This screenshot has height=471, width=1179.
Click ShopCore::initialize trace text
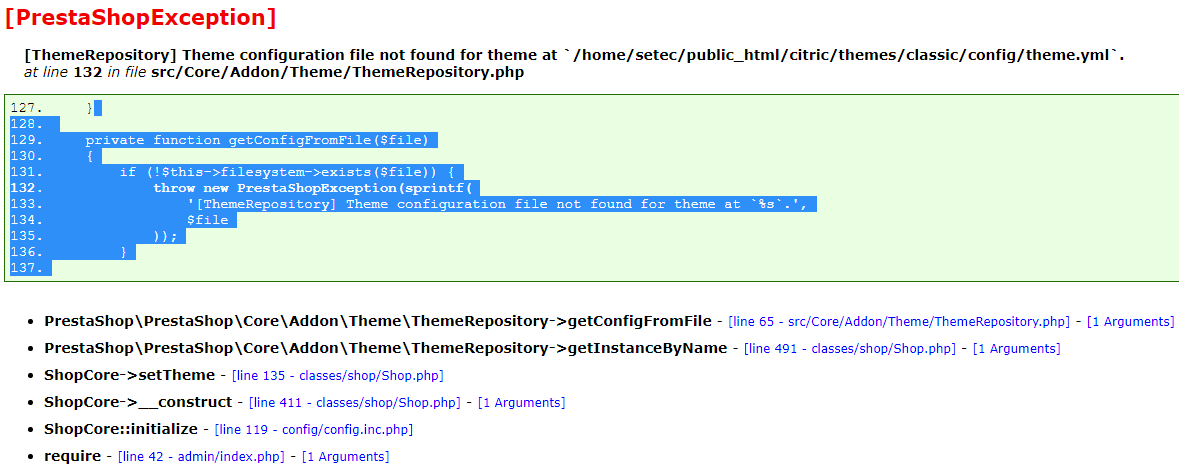pos(121,429)
